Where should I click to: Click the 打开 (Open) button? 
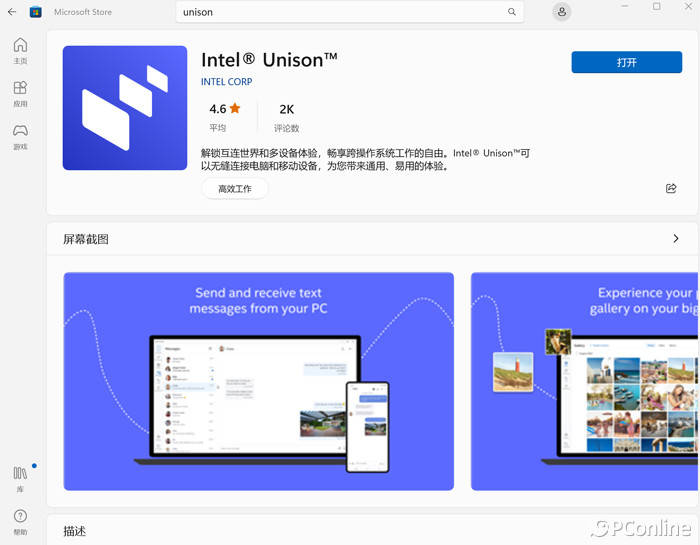(626, 62)
